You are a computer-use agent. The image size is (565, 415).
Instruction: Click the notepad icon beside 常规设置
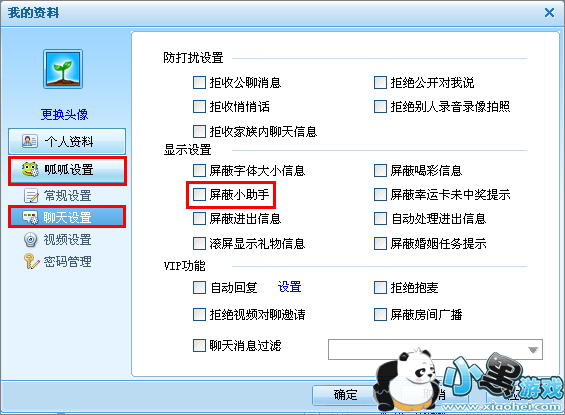click(31, 196)
